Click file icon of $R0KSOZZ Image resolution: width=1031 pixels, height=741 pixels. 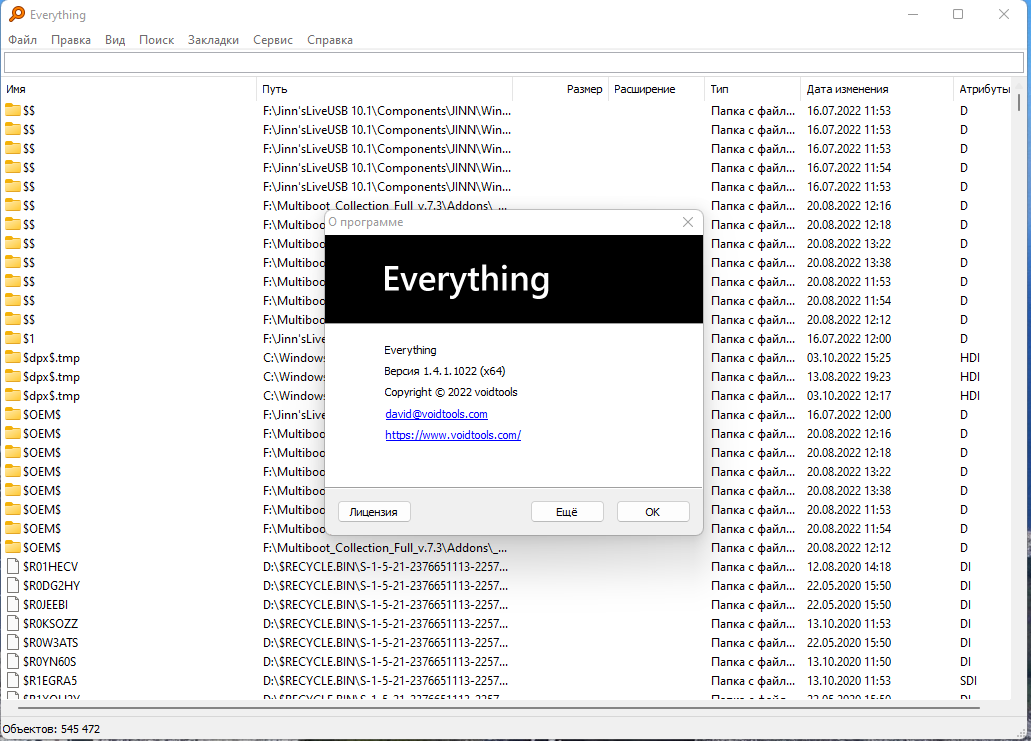tap(13, 624)
